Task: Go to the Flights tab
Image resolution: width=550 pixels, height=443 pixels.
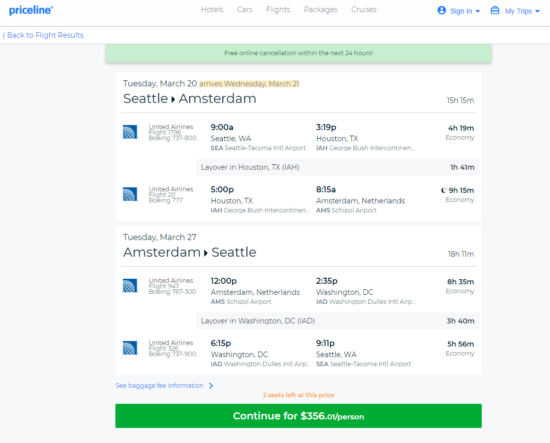Action: click(x=278, y=9)
